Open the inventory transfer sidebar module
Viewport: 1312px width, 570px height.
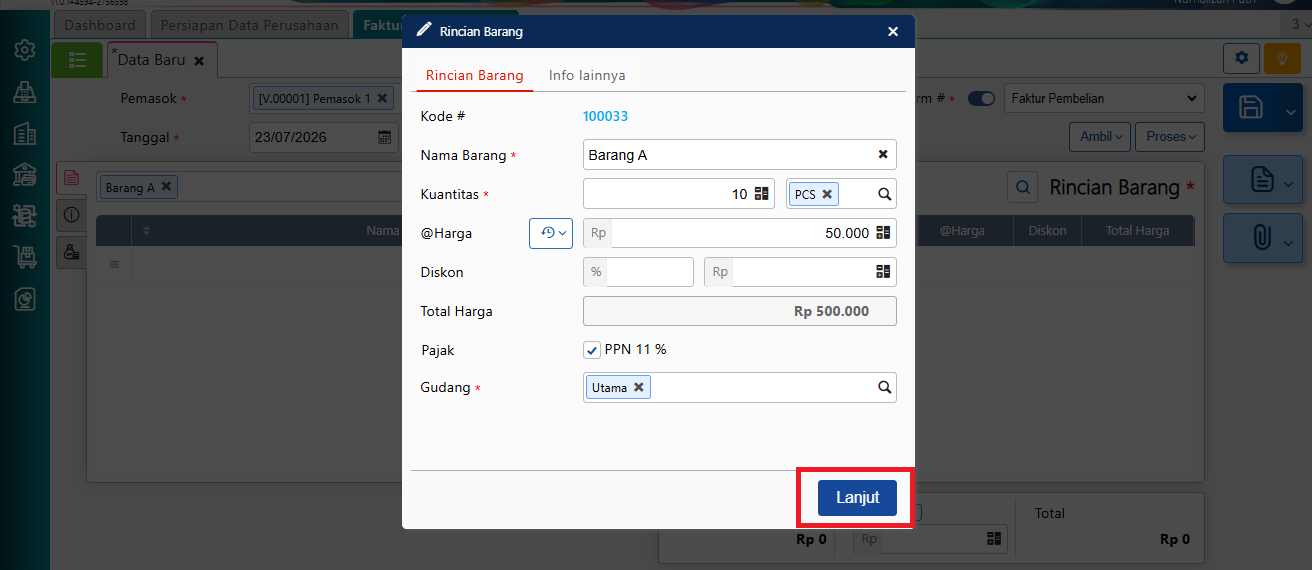[25, 215]
